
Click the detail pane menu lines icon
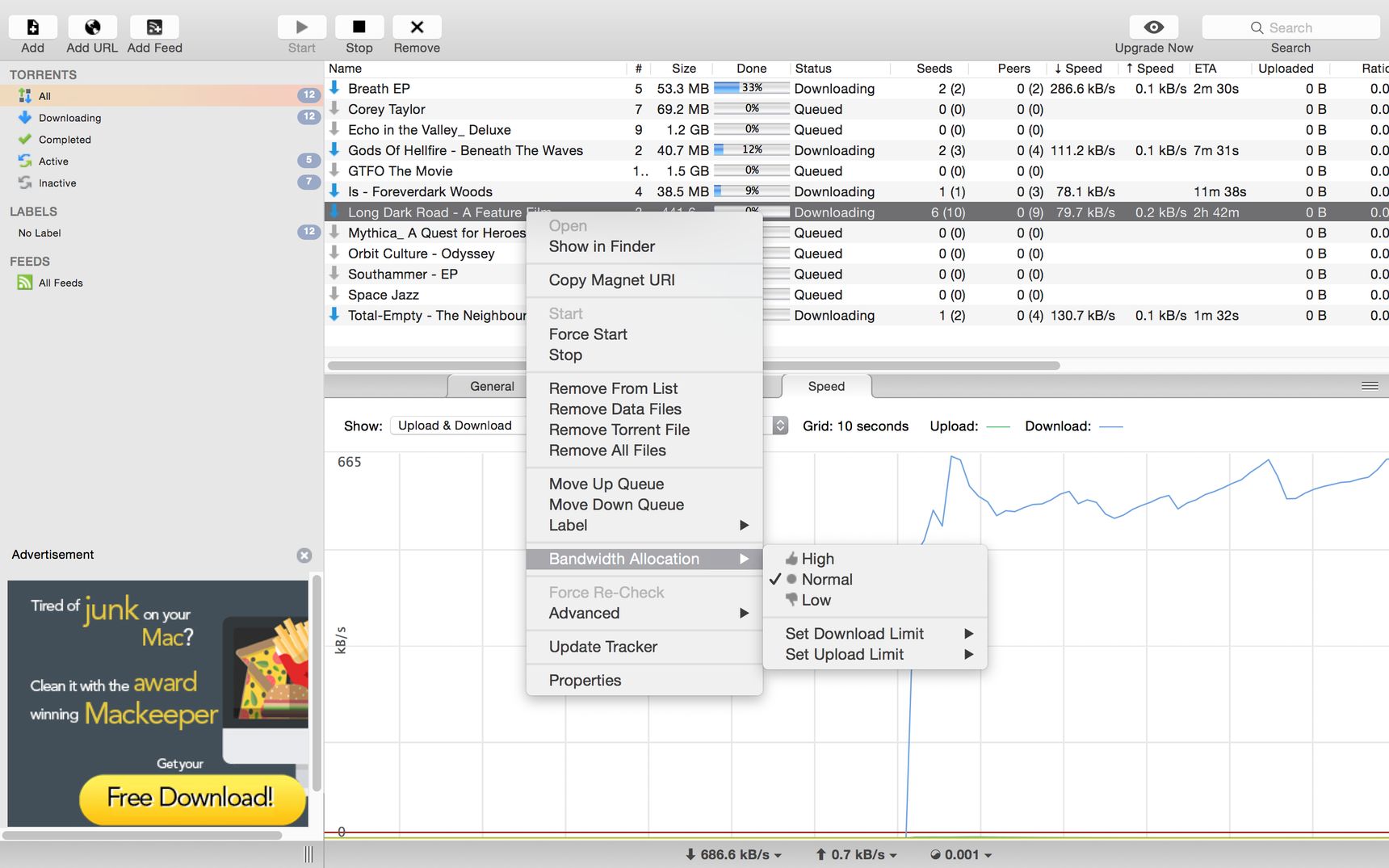pyautogui.click(x=1370, y=386)
